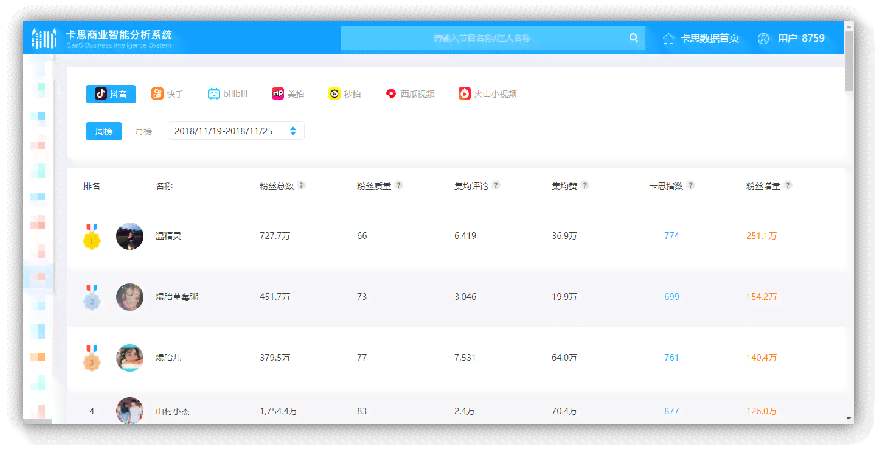This screenshot has height=450, width=880.
Task: Click the search box for programs or influencers
Action: tap(493, 38)
